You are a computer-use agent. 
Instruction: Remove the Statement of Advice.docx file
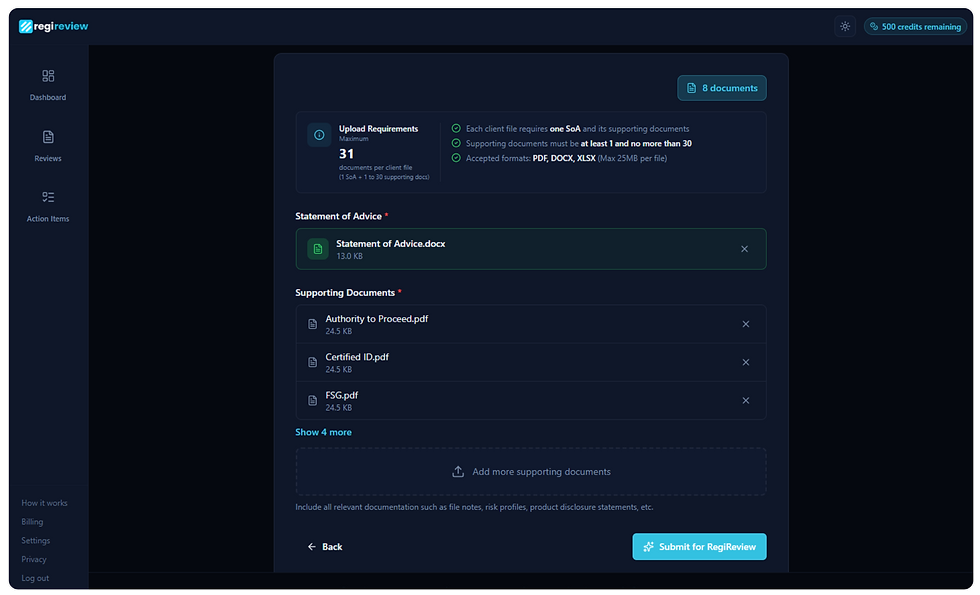[744, 249]
